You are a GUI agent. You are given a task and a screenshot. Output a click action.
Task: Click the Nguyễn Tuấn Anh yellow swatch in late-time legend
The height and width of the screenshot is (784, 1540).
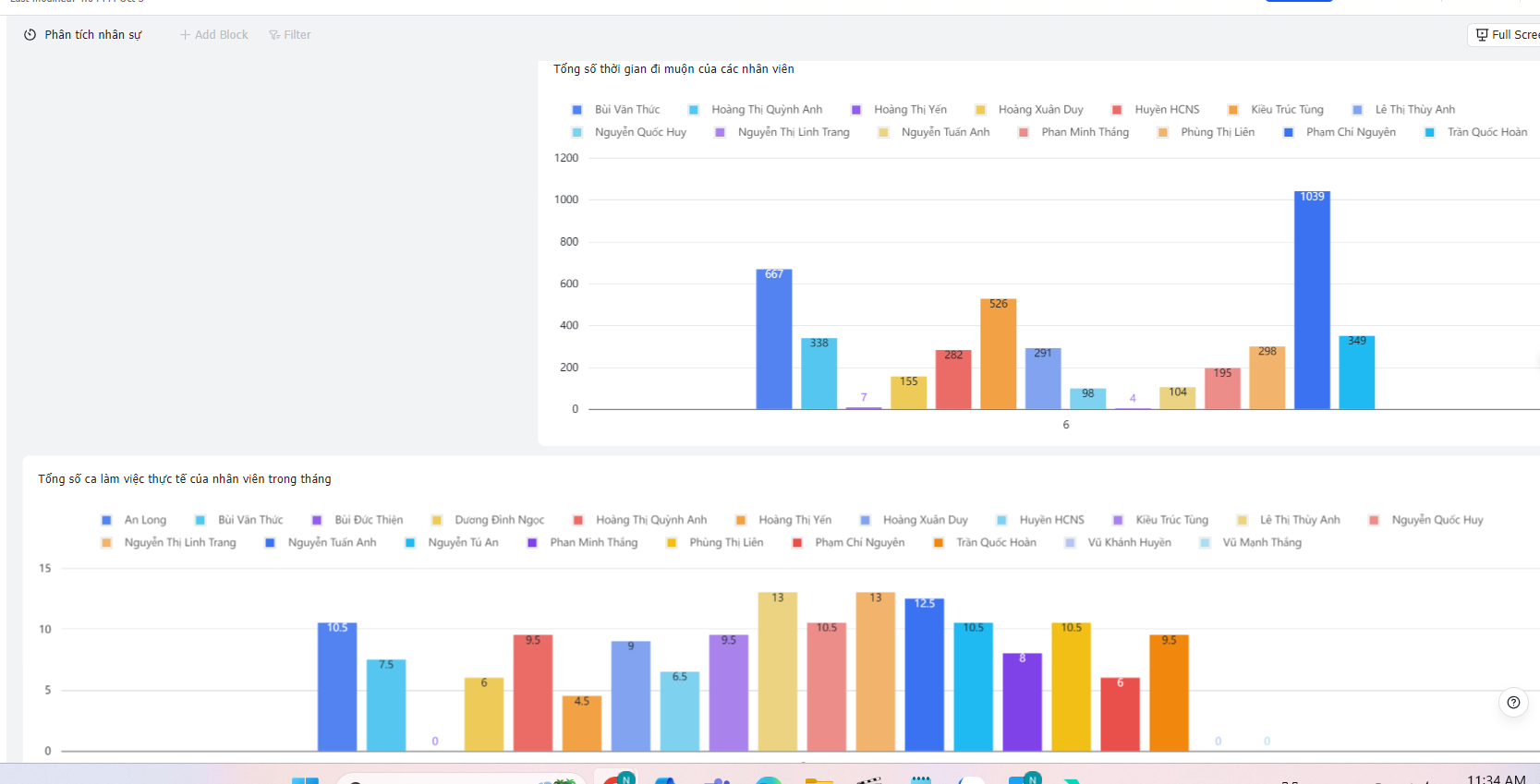(x=884, y=133)
